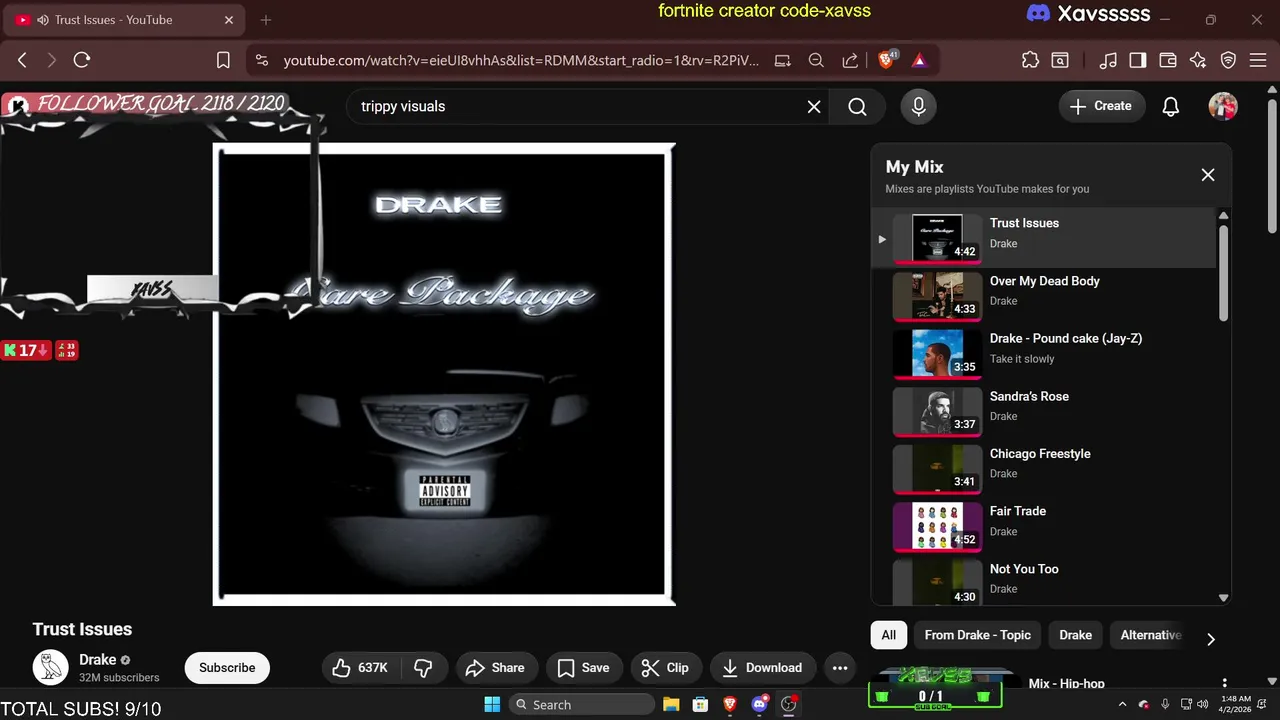The height and width of the screenshot is (720, 1280).
Task: Open the tab search icon in toolbar
Action: tap(1060, 60)
